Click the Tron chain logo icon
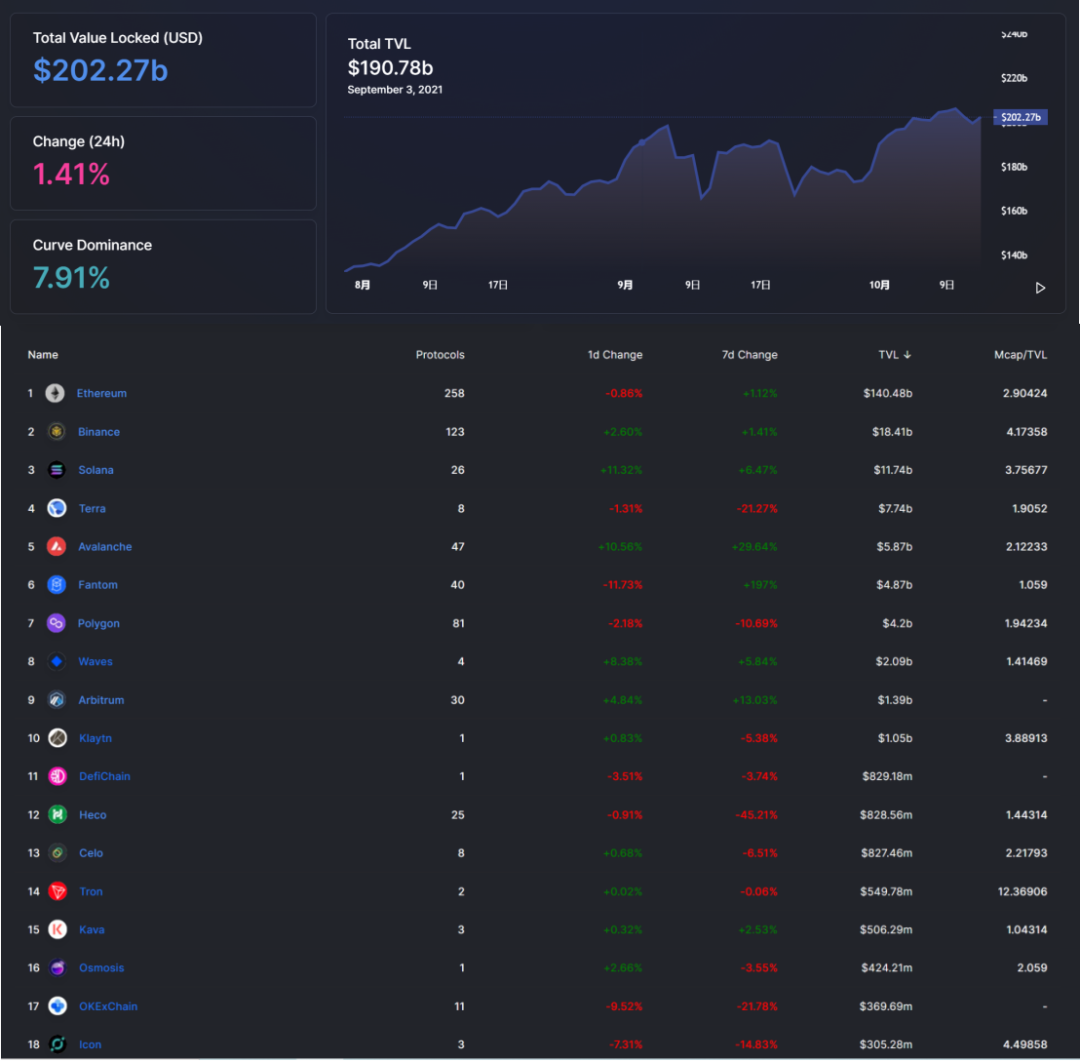The width and height of the screenshot is (1080, 1061). tap(58, 892)
